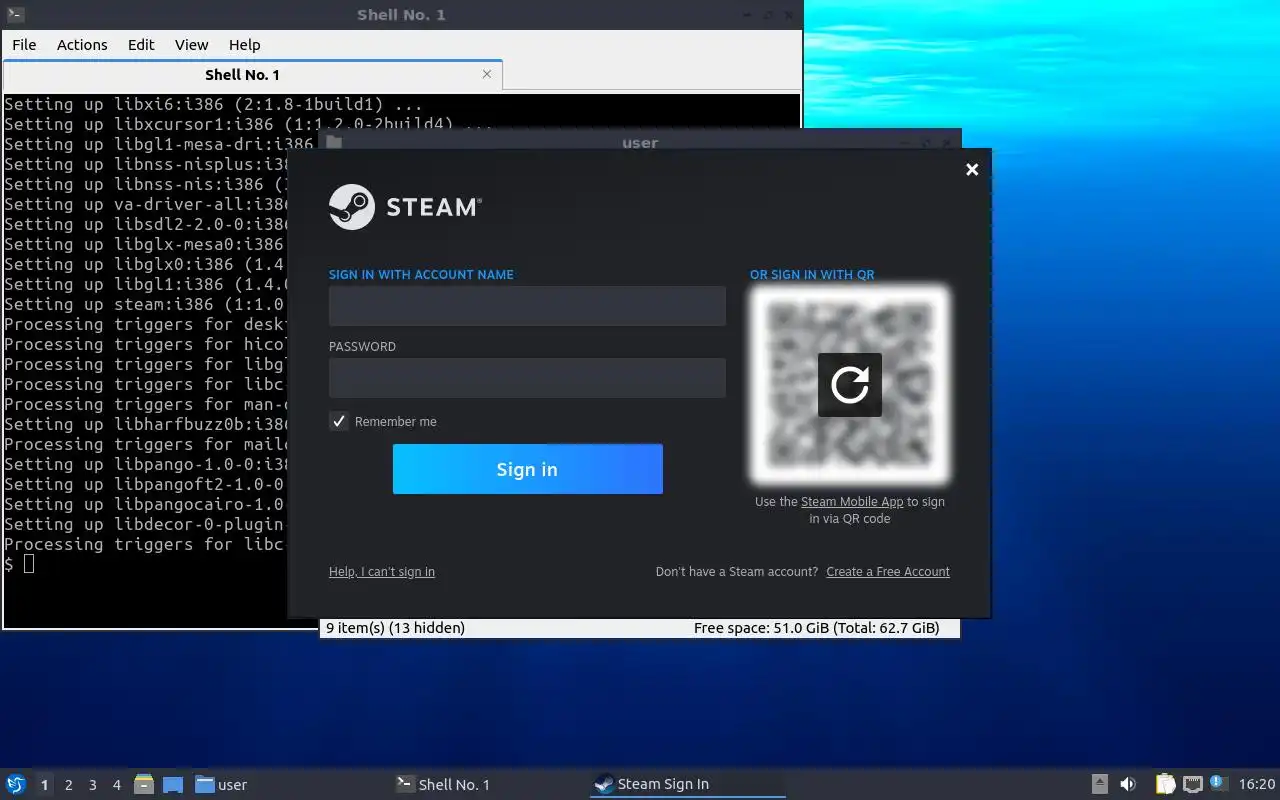The width and height of the screenshot is (1280, 800).
Task: Click the '9 item(s) (13 hidden)' status text
Action: 396,628
